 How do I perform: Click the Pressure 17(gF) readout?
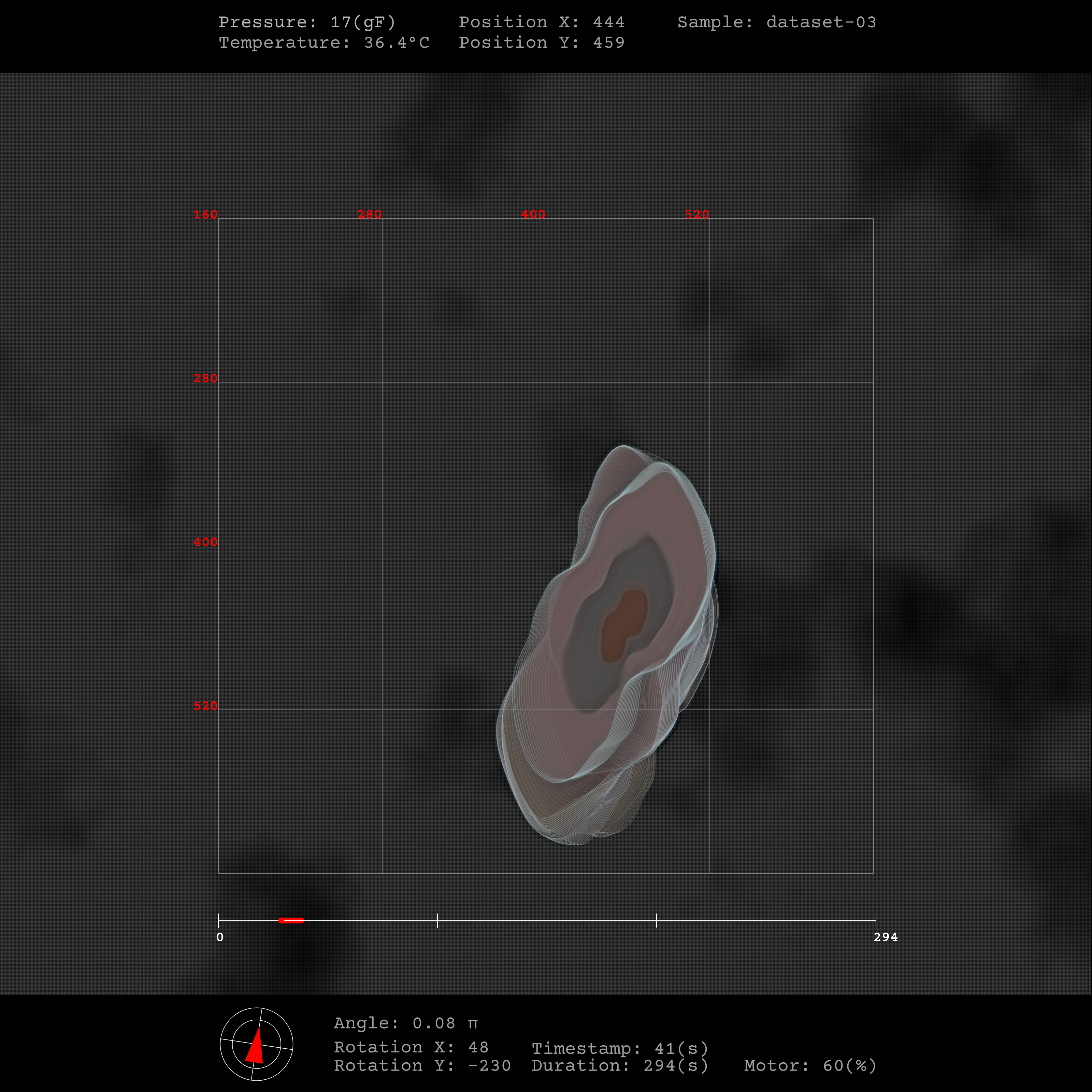pos(307,22)
